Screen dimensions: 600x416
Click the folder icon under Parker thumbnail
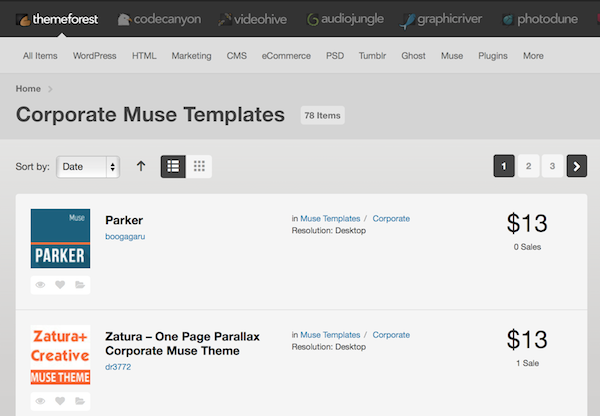pyautogui.click(x=79, y=285)
